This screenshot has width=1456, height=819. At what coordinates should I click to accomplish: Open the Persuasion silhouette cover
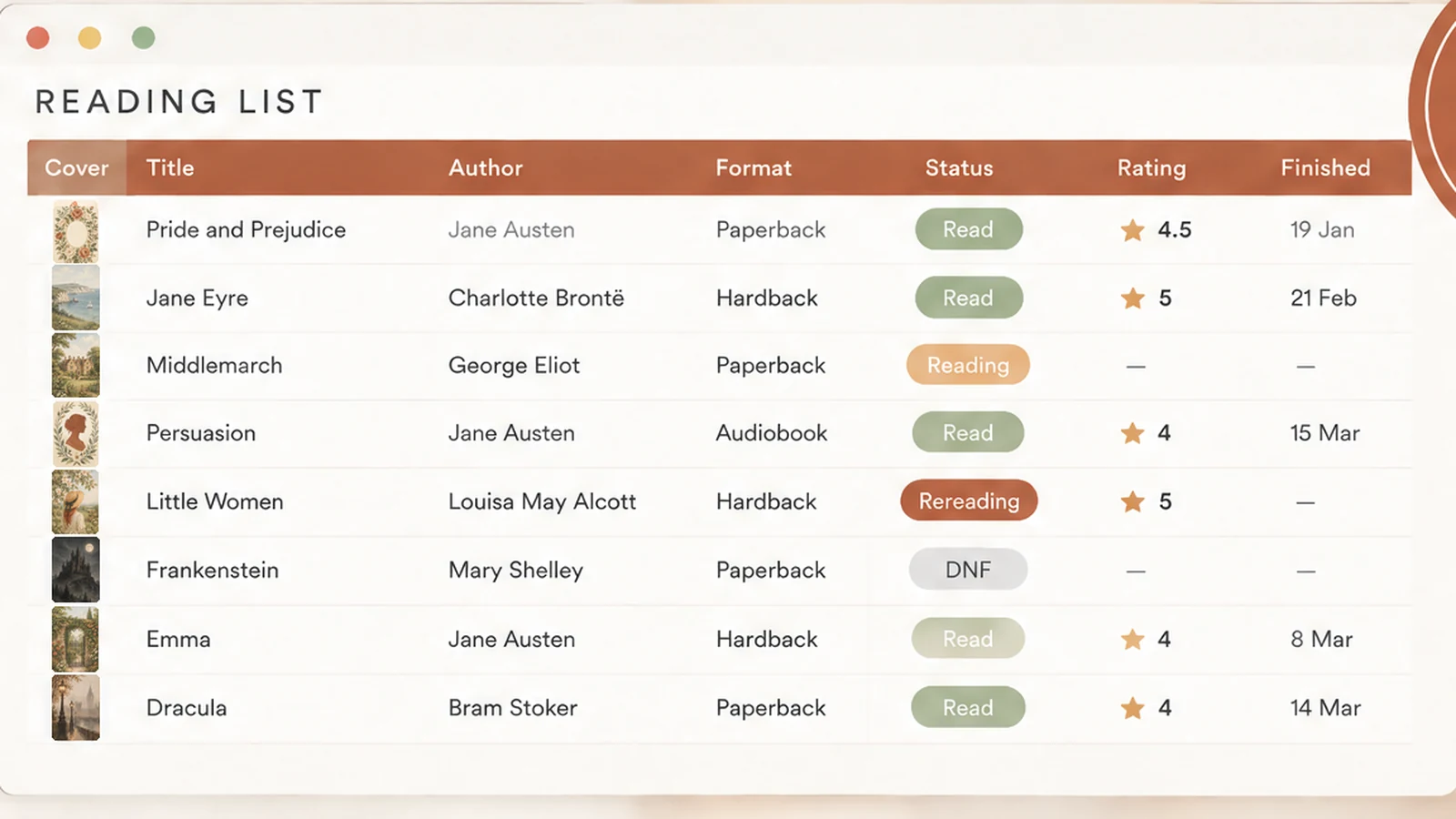[76, 433]
